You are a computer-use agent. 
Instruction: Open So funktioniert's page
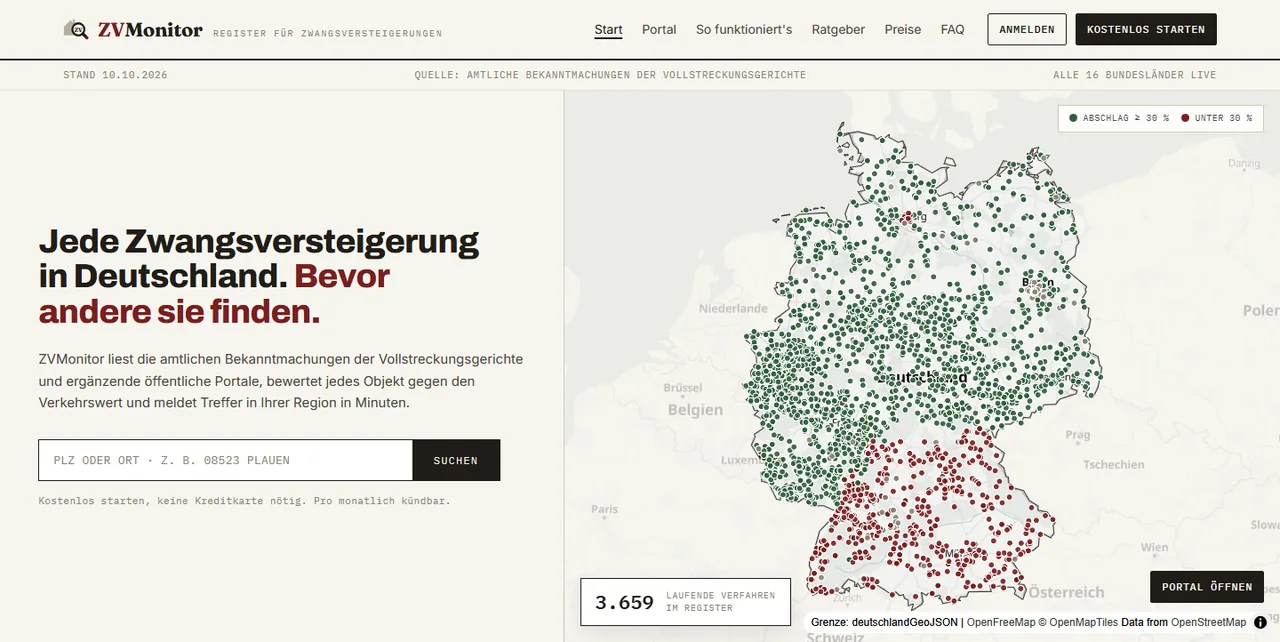click(744, 30)
